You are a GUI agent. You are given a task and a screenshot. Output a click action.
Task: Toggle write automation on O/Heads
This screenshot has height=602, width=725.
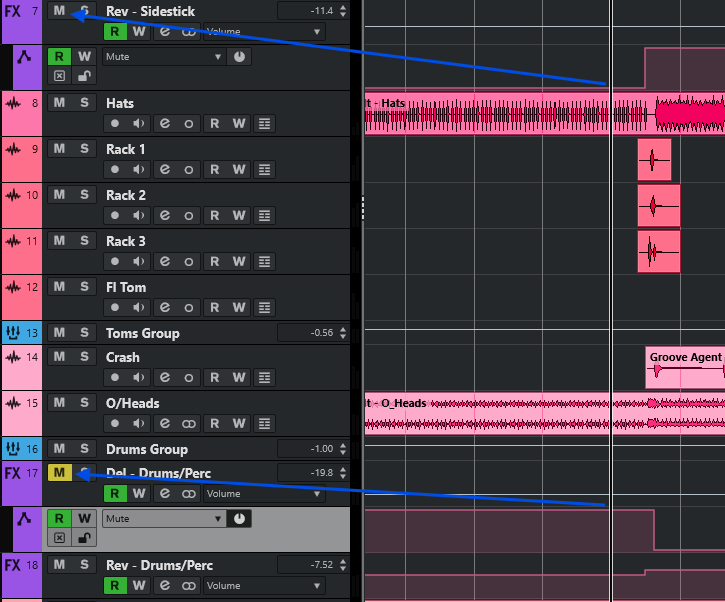(x=239, y=424)
